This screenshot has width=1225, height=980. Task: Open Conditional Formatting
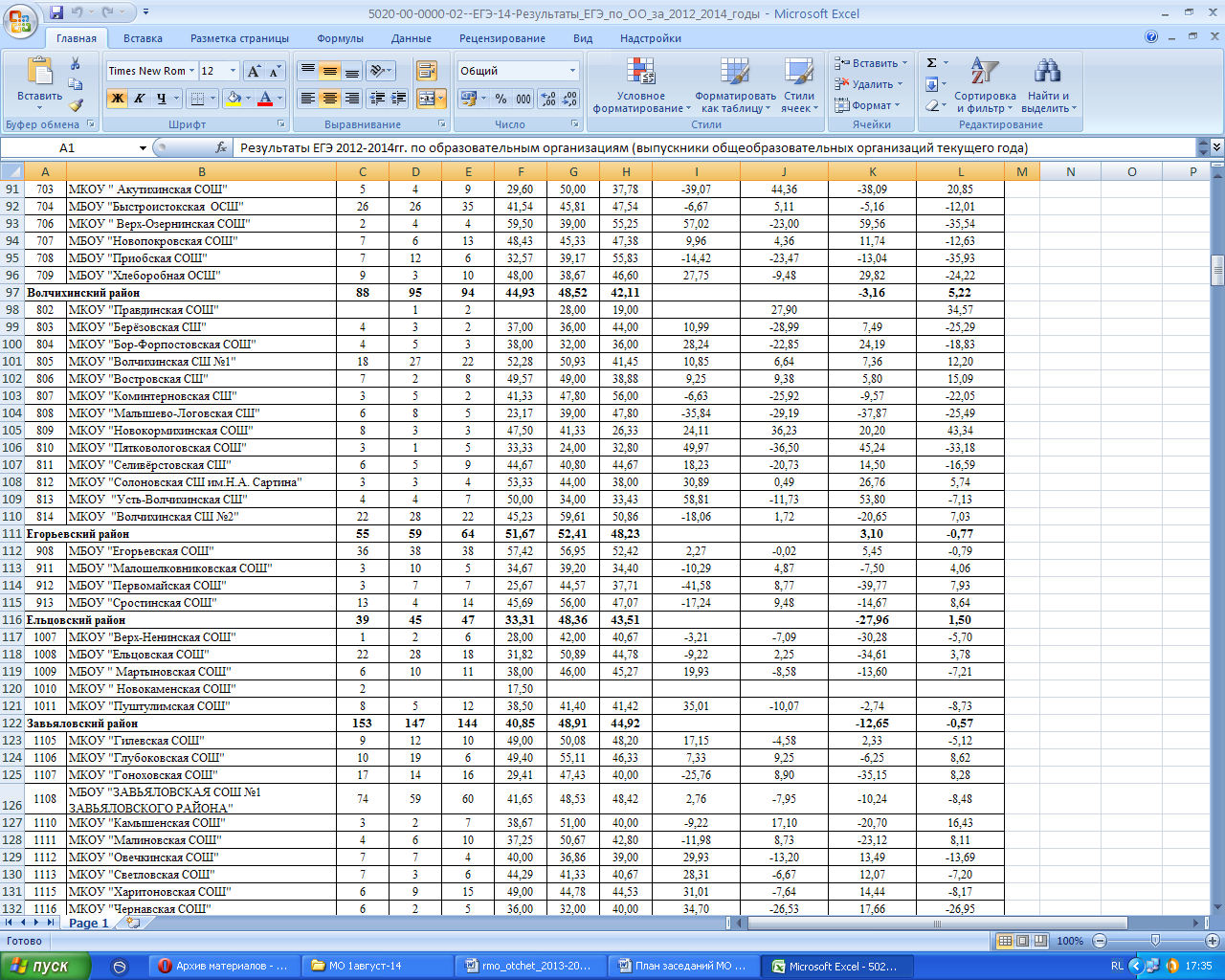641,85
